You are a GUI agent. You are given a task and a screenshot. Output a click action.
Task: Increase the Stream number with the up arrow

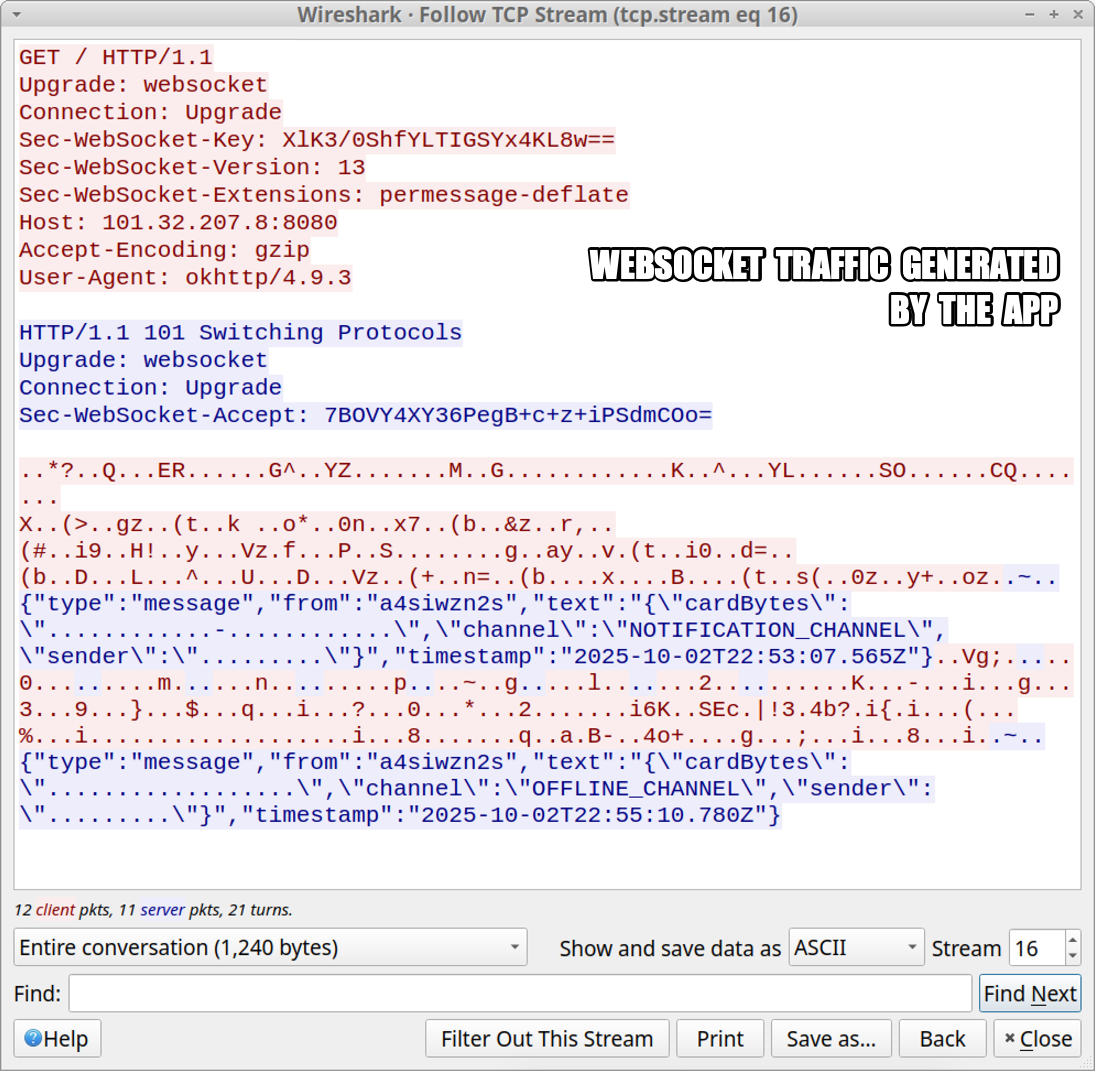tap(1073, 940)
